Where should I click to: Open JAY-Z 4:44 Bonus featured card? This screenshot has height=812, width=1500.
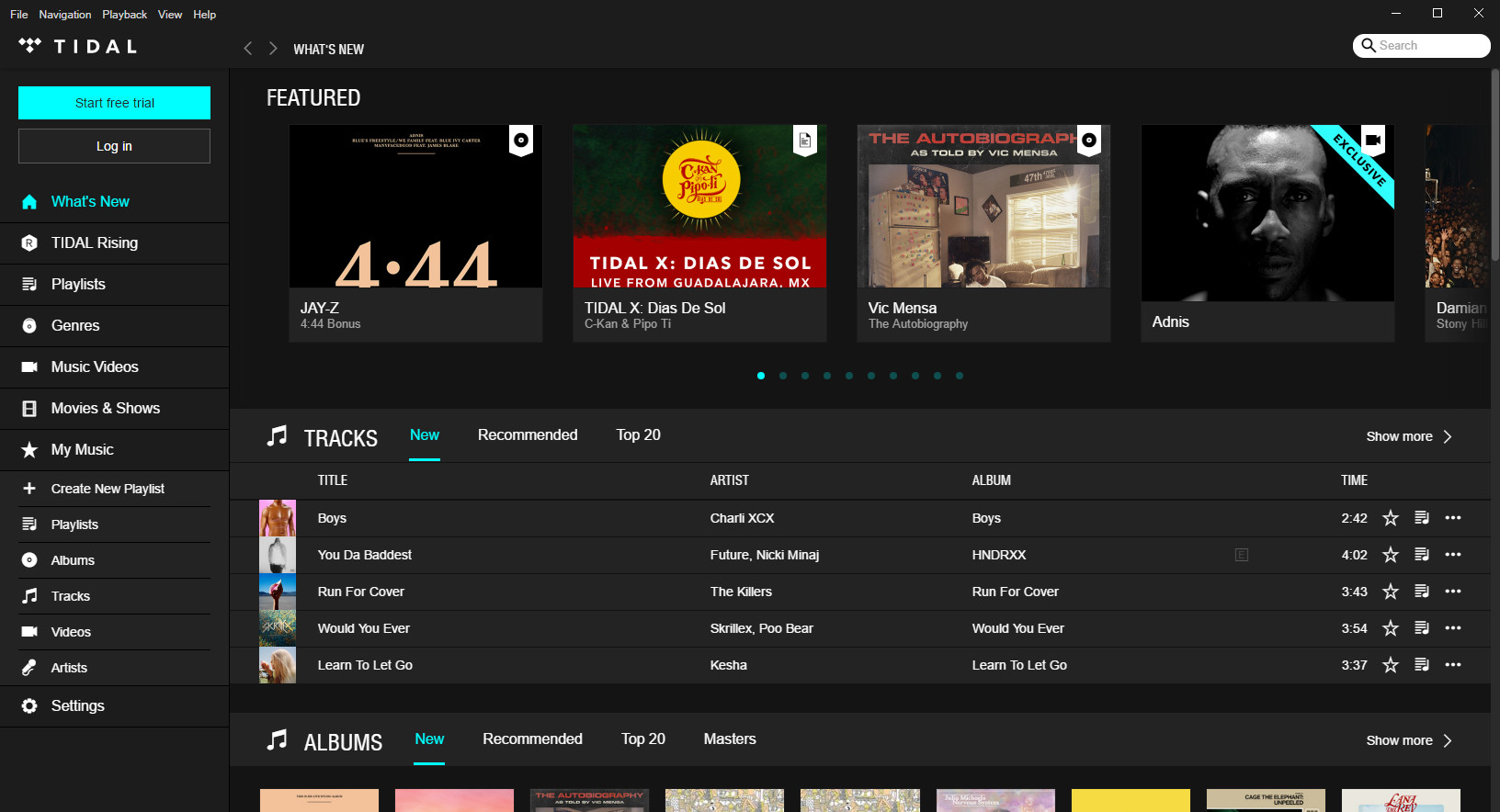415,233
